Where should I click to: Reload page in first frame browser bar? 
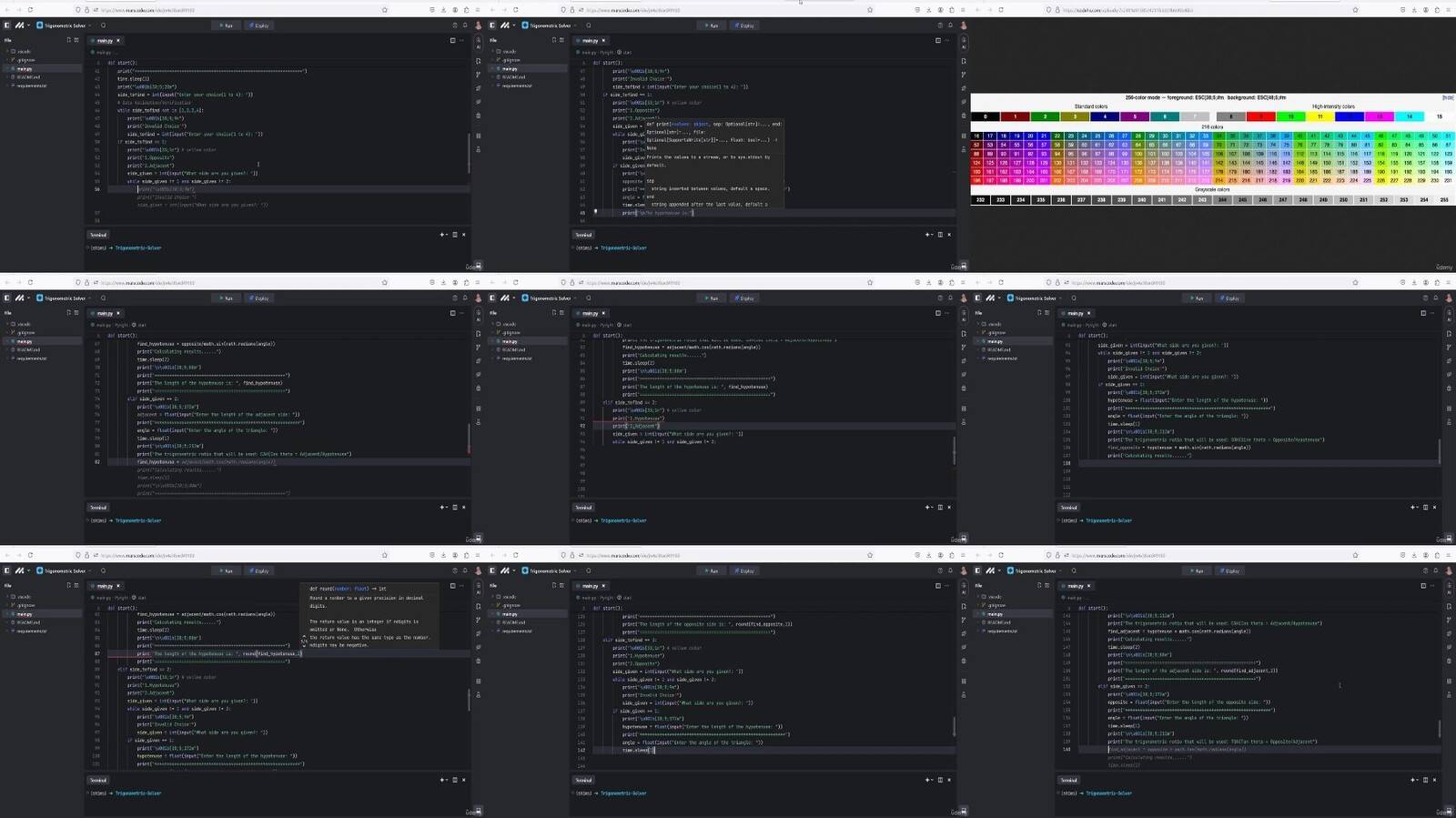[x=30, y=10]
